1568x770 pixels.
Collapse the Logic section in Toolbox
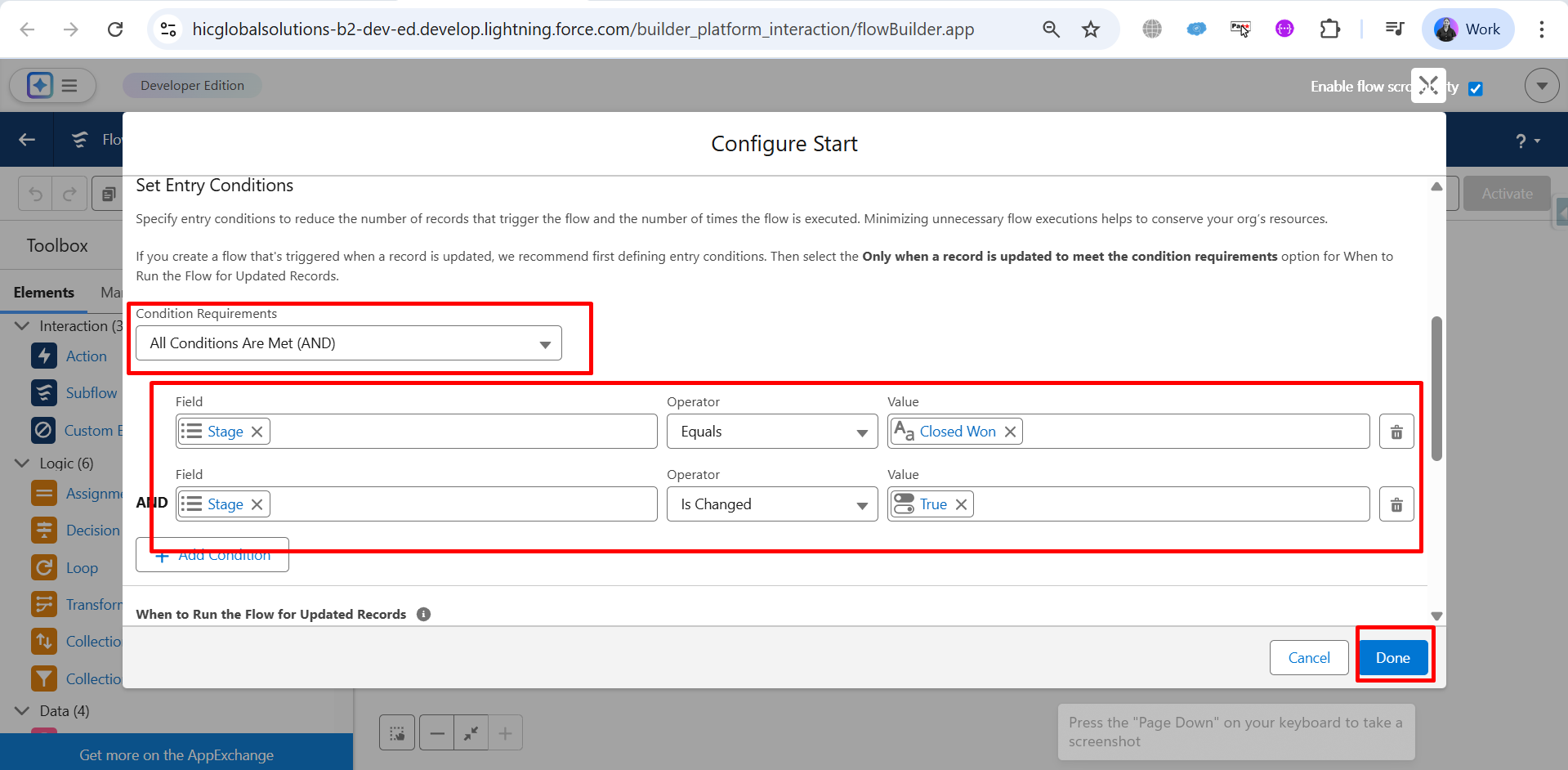[x=22, y=463]
